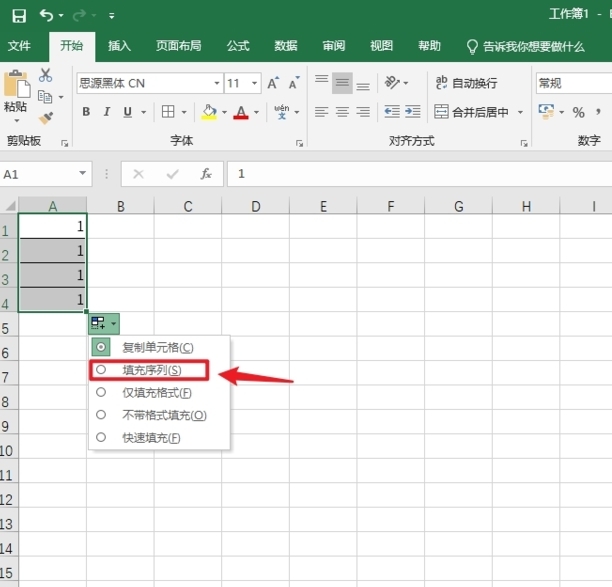Click the Increase Indent icon
This screenshot has width=612, height=587.
pyautogui.click(x=413, y=112)
